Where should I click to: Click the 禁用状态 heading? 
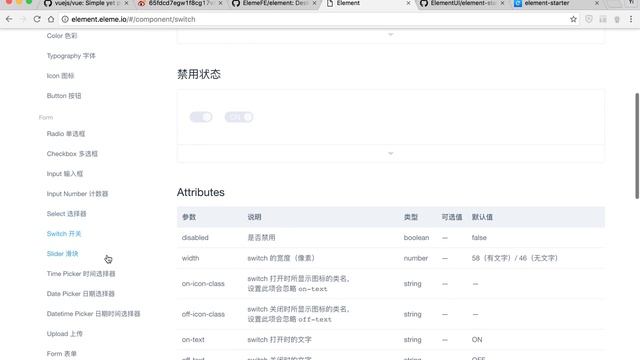pyautogui.click(x=199, y=74)
